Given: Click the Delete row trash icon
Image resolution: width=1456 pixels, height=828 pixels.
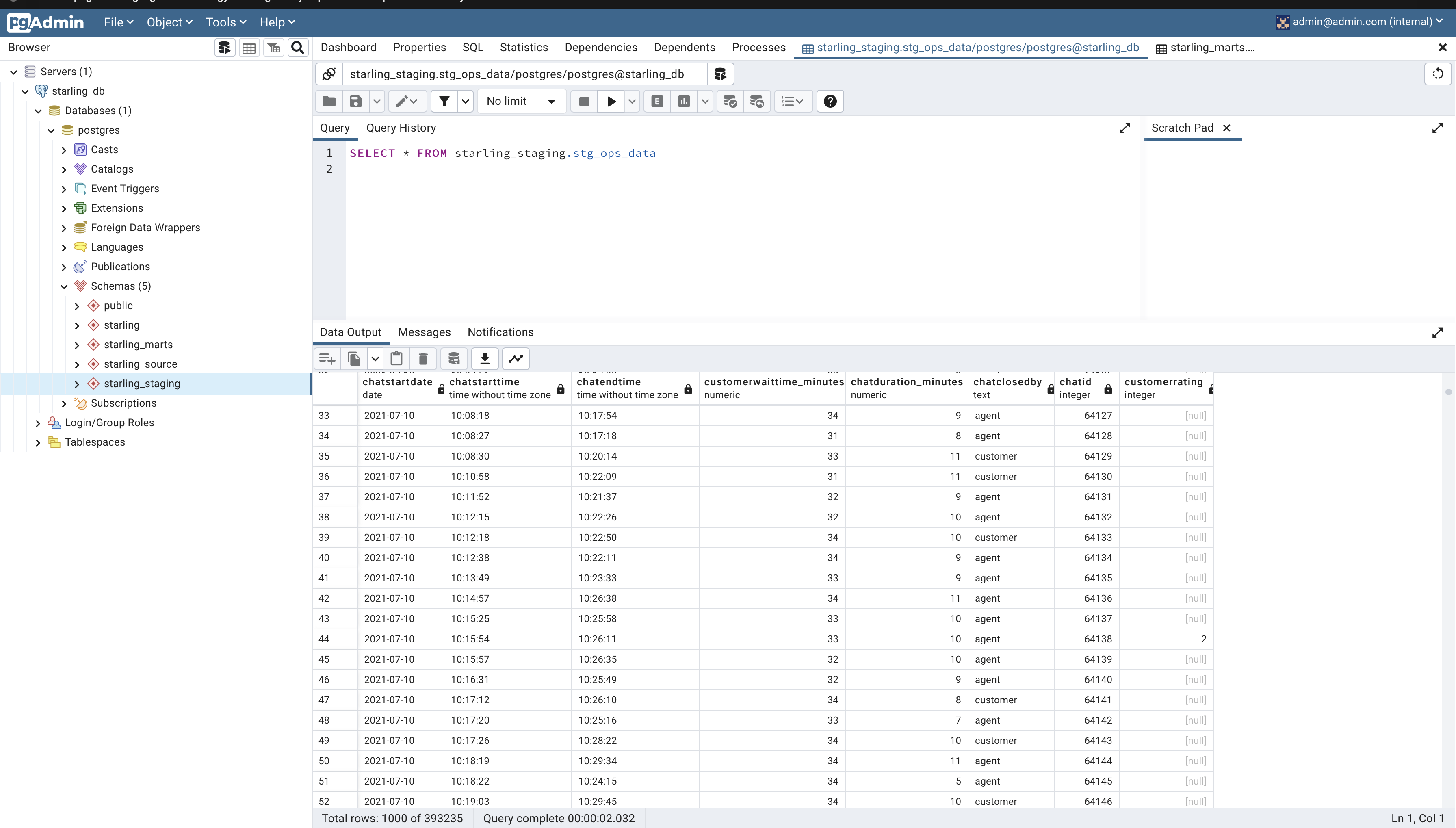Looking at the screenshot, I should [424, 359].
